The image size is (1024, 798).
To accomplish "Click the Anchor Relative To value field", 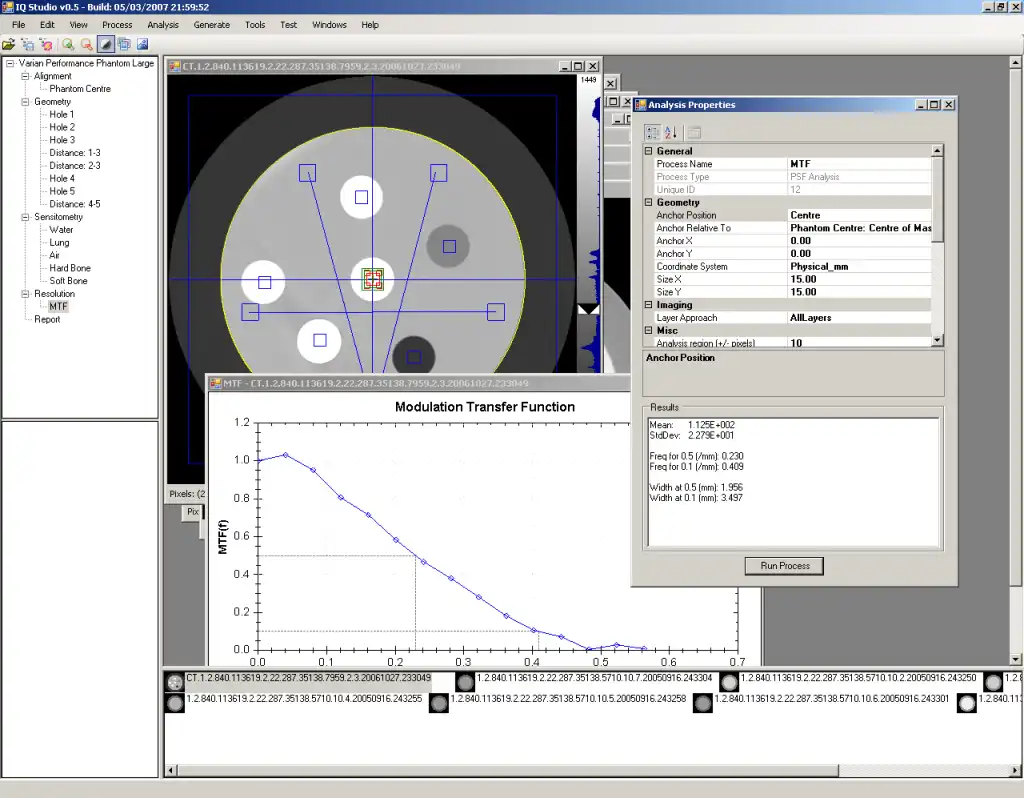I will point(860,228).
